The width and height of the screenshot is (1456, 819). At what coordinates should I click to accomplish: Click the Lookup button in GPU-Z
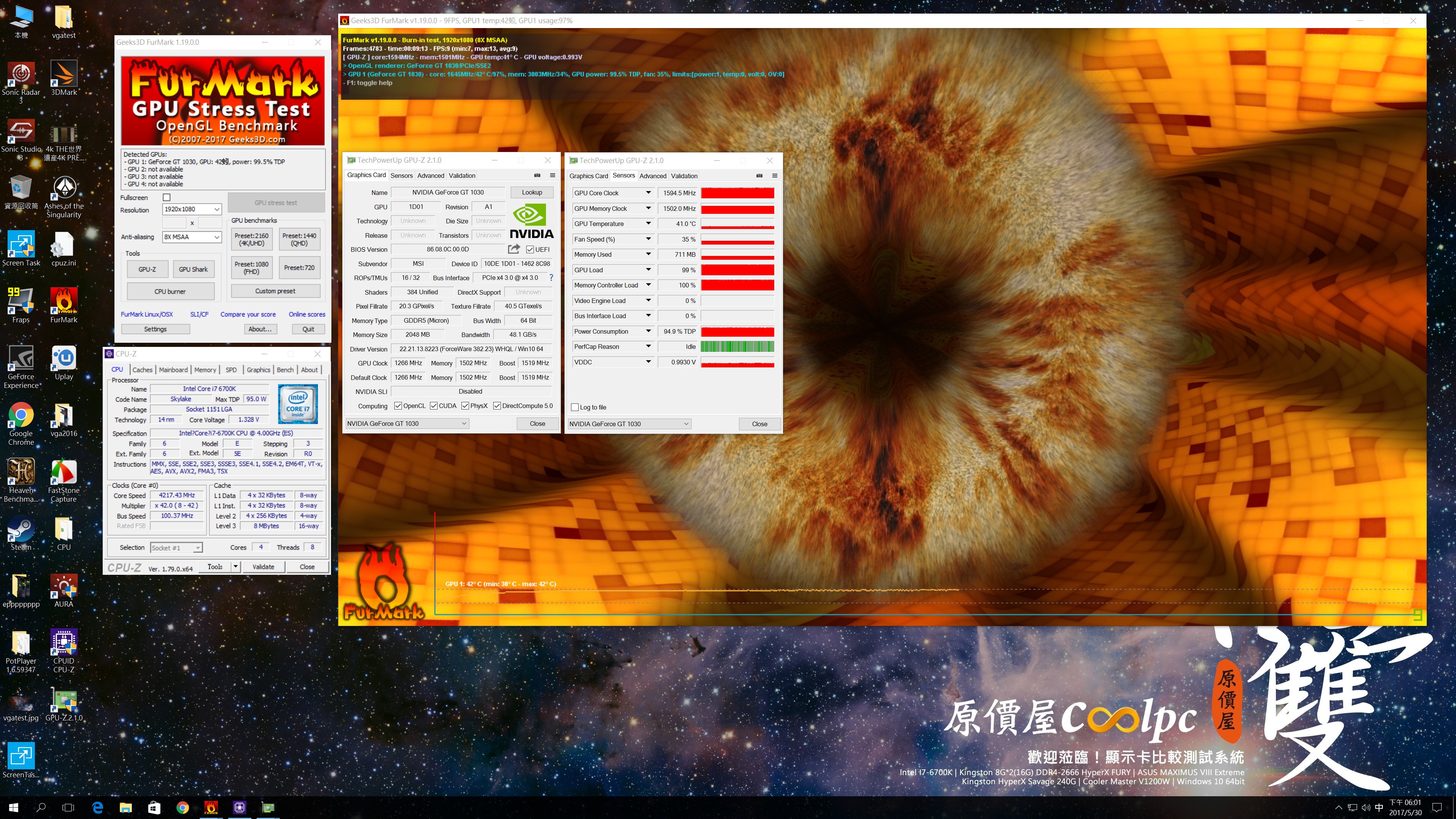[x=532, y=192]
